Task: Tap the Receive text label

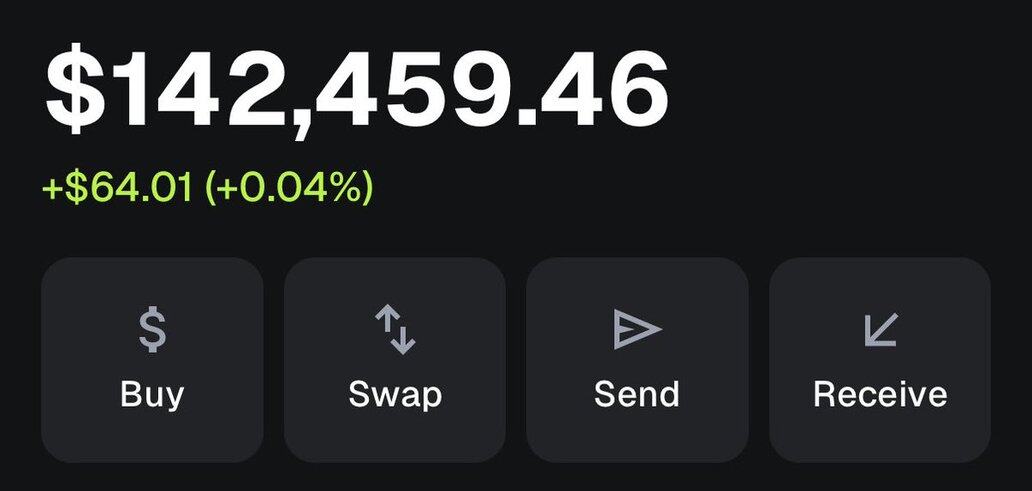Action: pos(880,393)
